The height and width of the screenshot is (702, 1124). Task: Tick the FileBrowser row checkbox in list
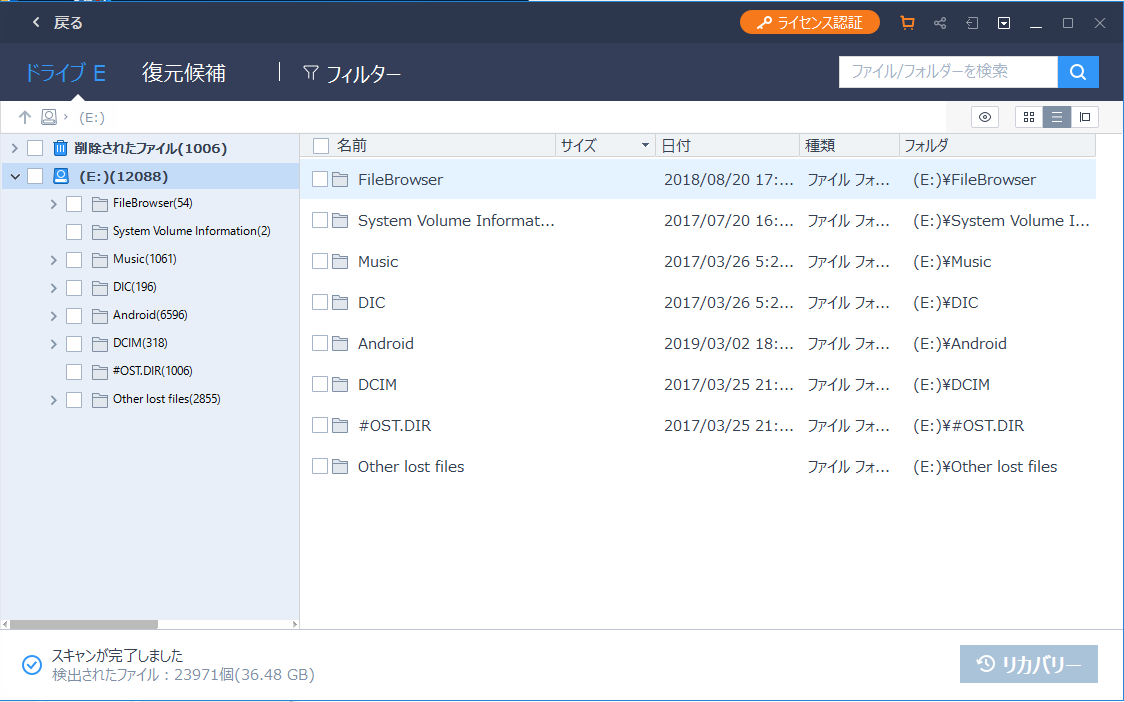320,179
